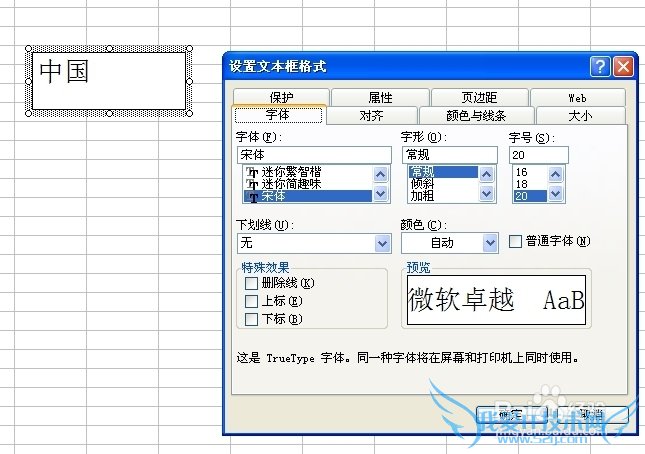Click the text box bottom-center handle

tap(109, 114)
